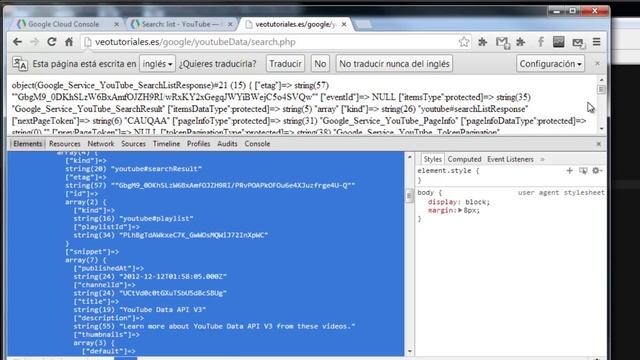Click the first puzzle extension icon
The height and width of the screenshot is (360, 640).
click(482, 42)
